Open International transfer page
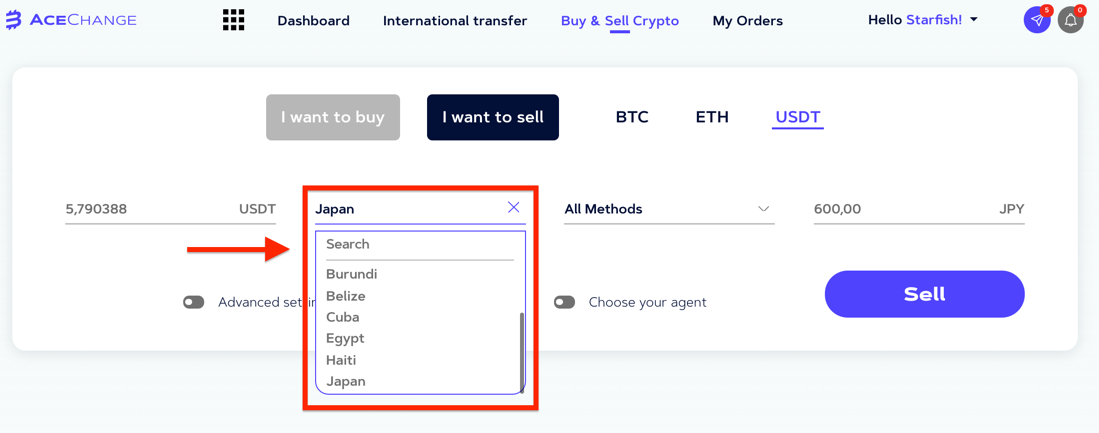1099x433 pixels. click(455, 21)
